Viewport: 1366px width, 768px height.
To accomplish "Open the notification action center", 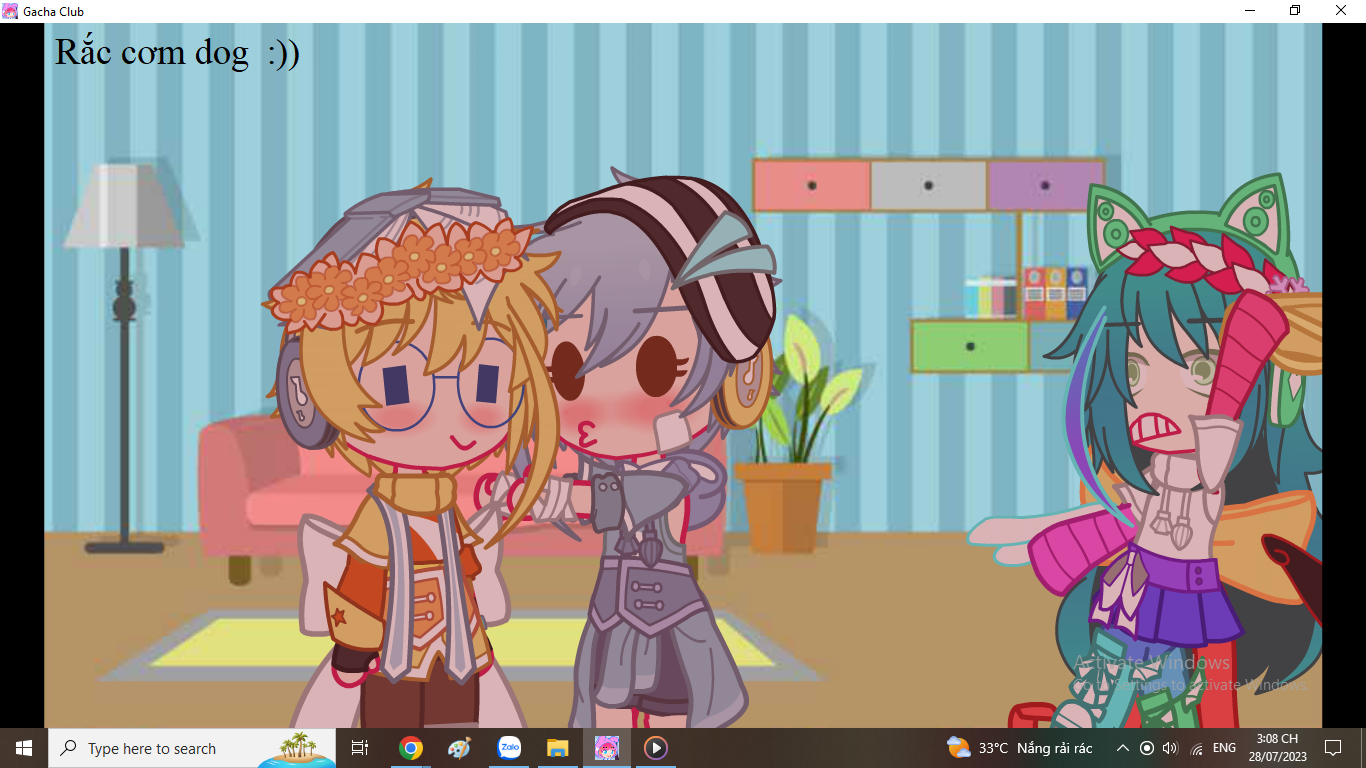I will click(x=1332, y=748).
